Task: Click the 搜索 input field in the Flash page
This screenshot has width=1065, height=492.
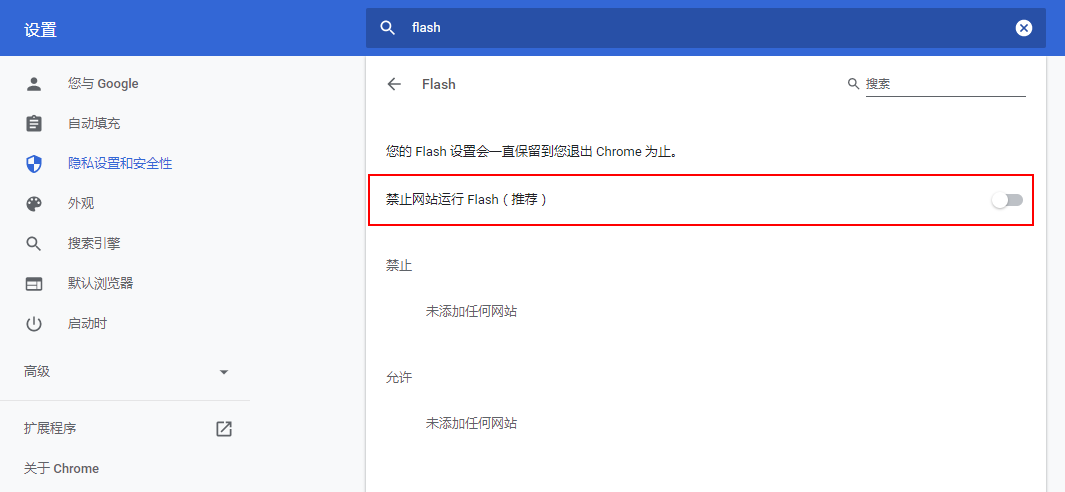Action: 945,84
